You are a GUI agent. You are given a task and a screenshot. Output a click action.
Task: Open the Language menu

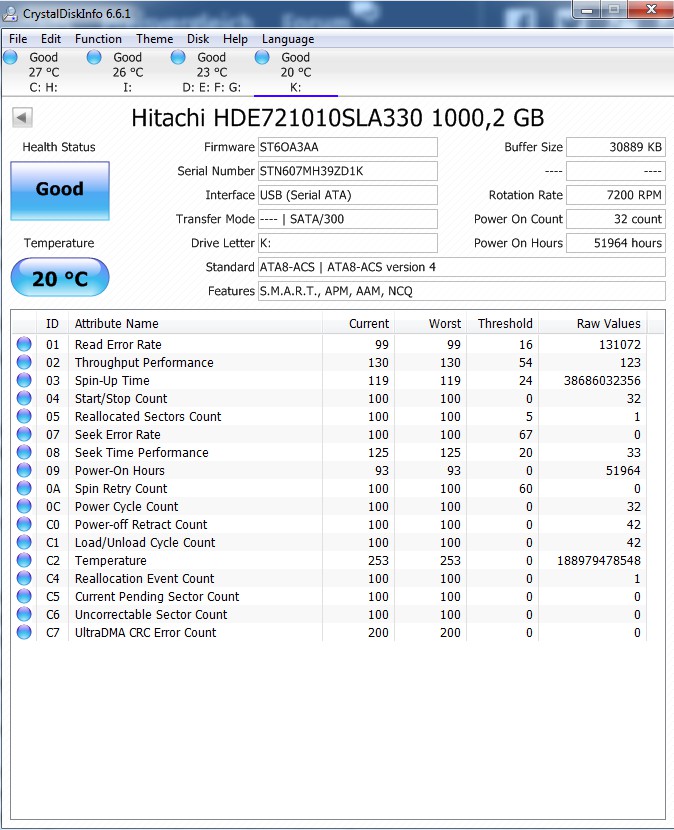(x=288, y=39)
